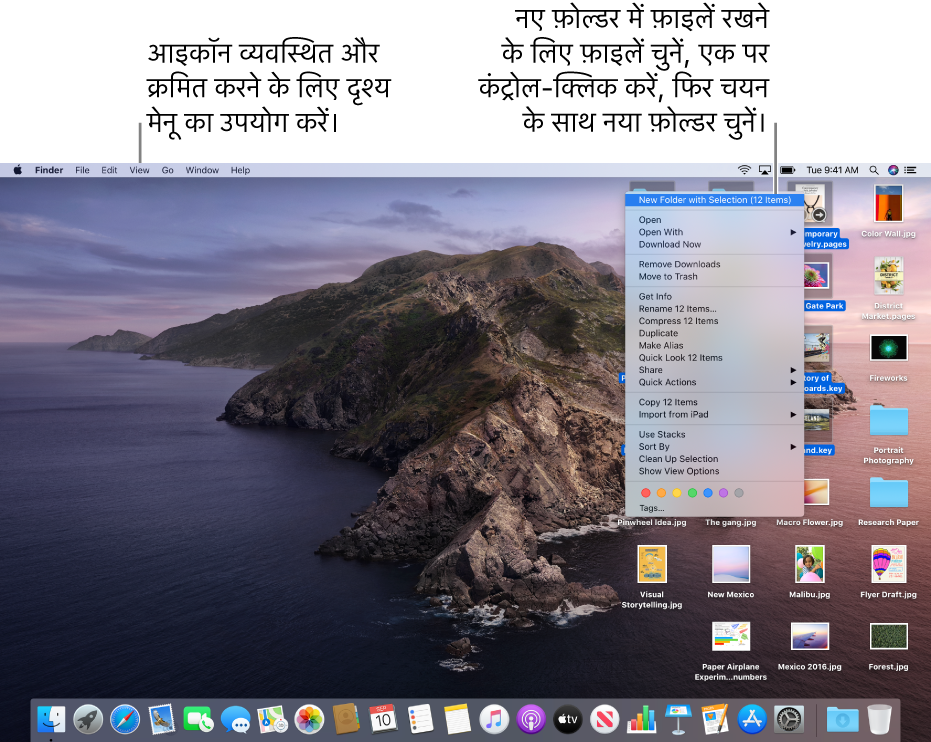Viewport: 931px width, 742px height.
Task: Open Music app in Dock
Action: 494,719
